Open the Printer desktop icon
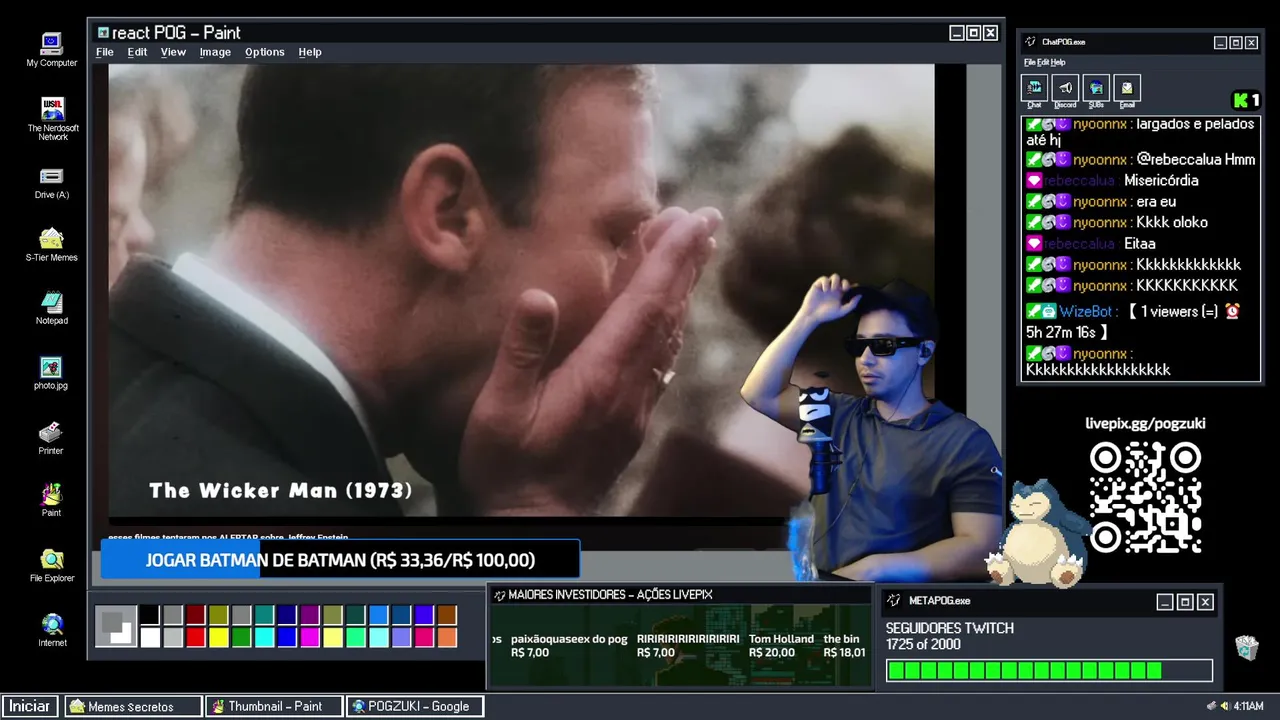This screenshot has width=1280, height=720. coord(51,438)
